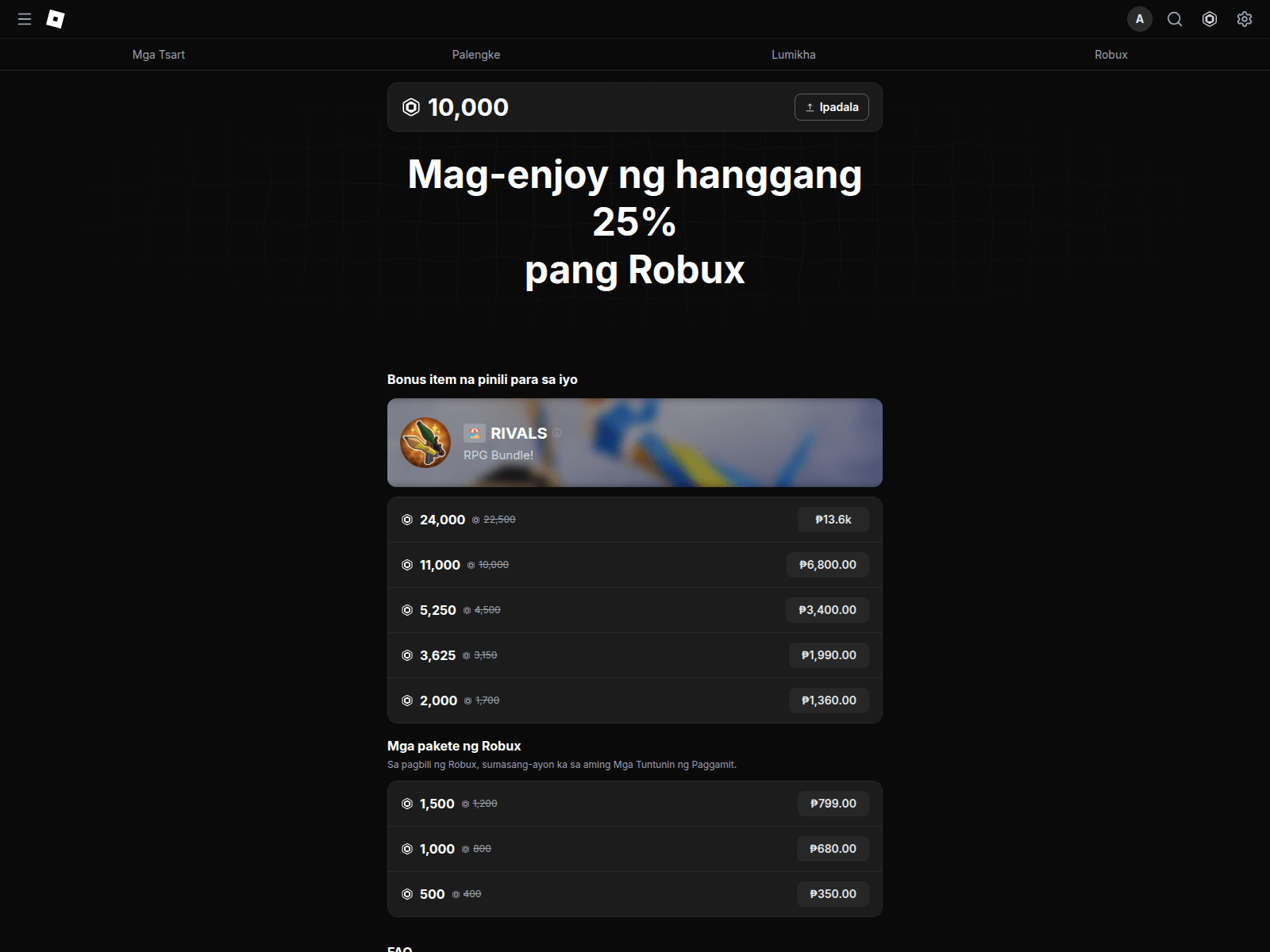
Task: Open the hamburger navigation menu
Action: 25,19
